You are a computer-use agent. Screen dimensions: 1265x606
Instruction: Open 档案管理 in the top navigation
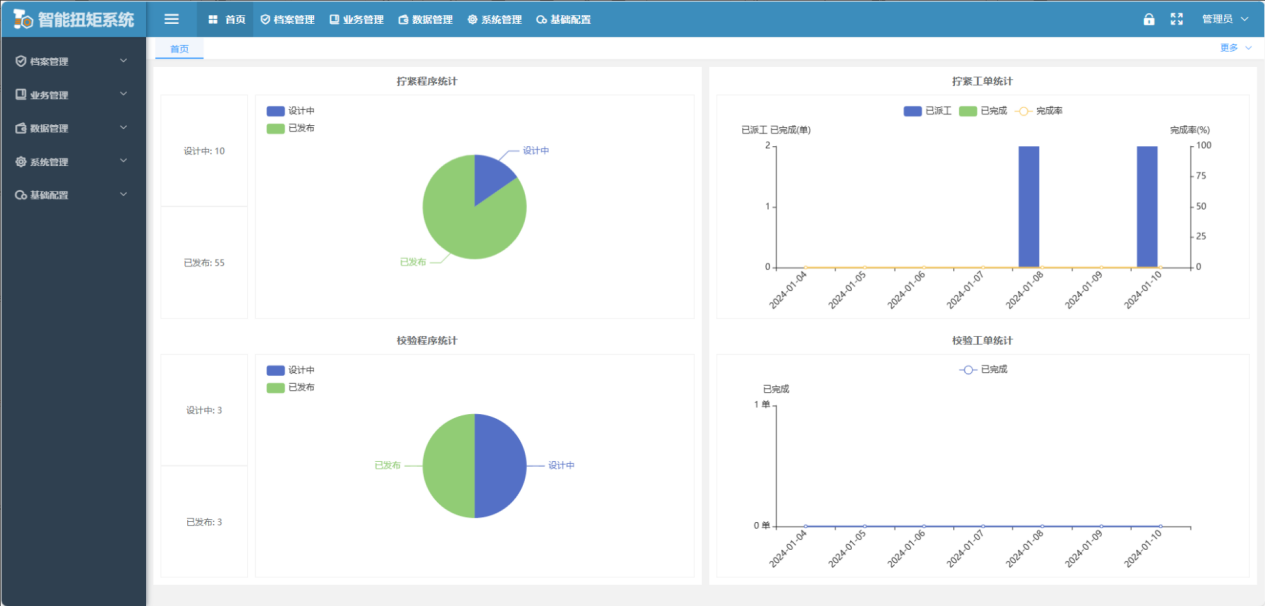point(287,19)
